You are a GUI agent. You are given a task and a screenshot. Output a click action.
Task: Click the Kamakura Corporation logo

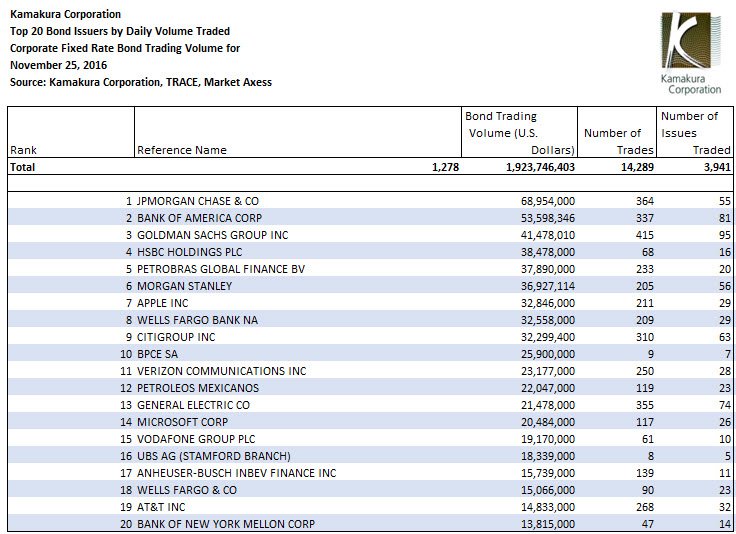point(690,53)
